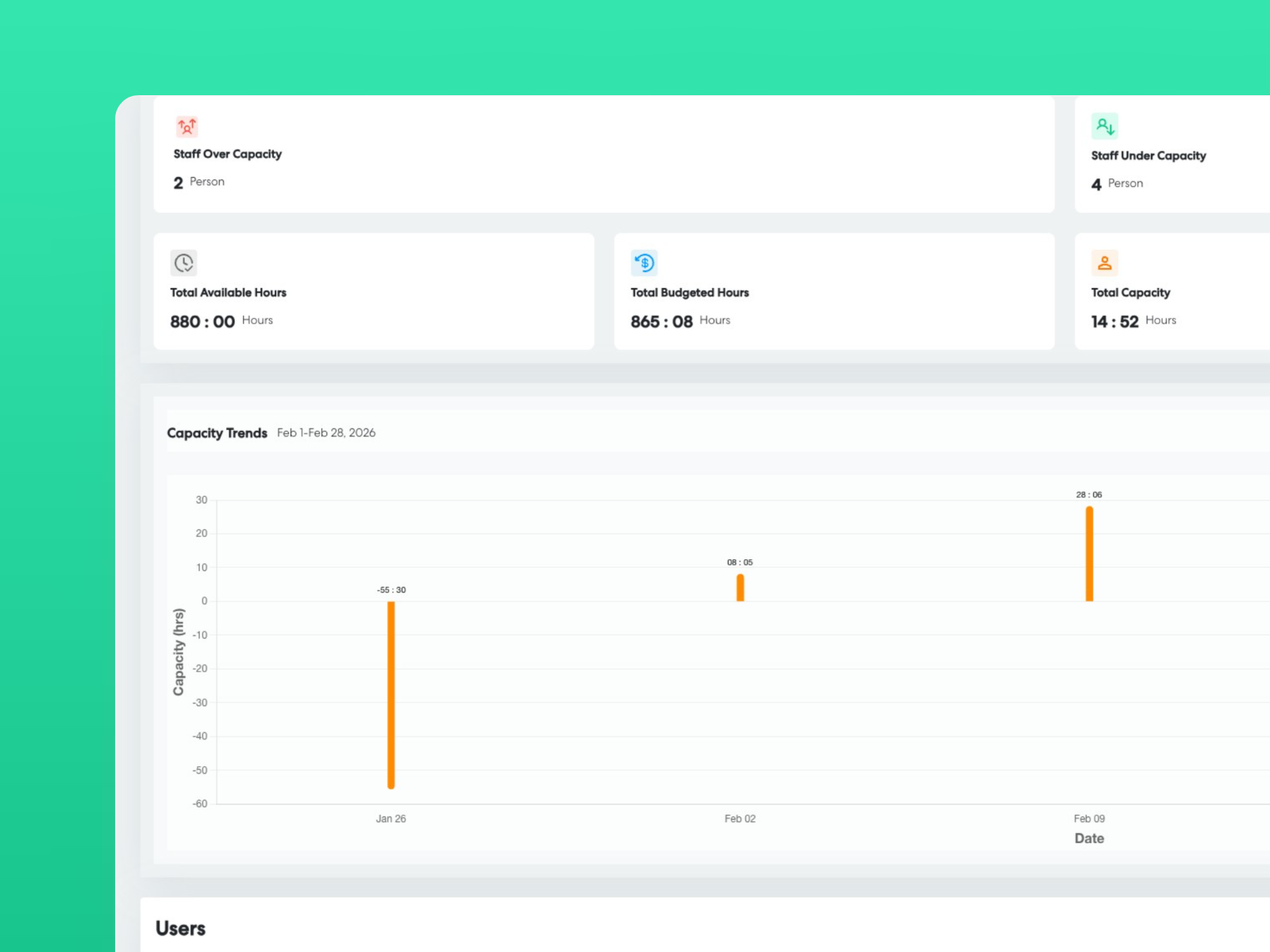1270x952 pixels.
Task: Click the Capacity Trends heading
Action: (x=217, y=433)
